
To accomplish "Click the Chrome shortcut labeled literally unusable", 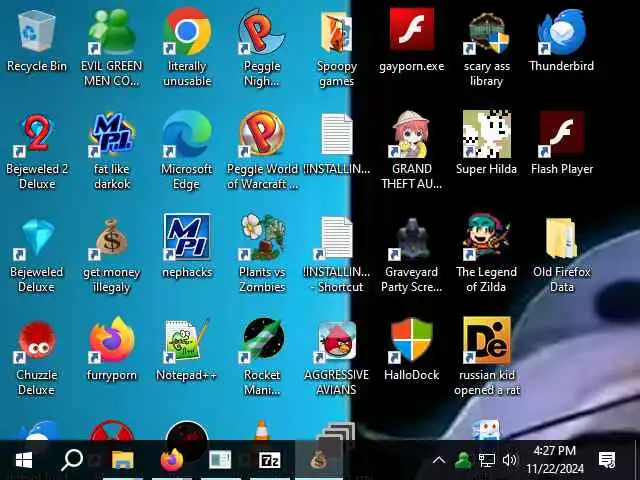I will 187,31.
